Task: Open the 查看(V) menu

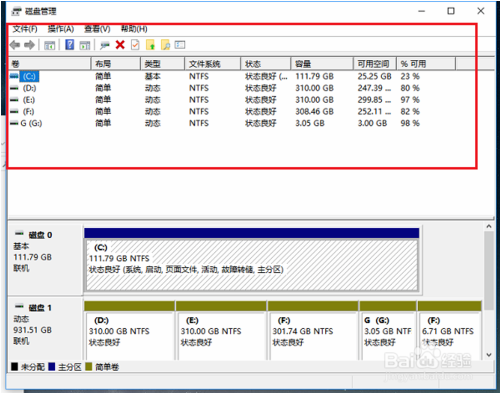Action: point(97,29)
